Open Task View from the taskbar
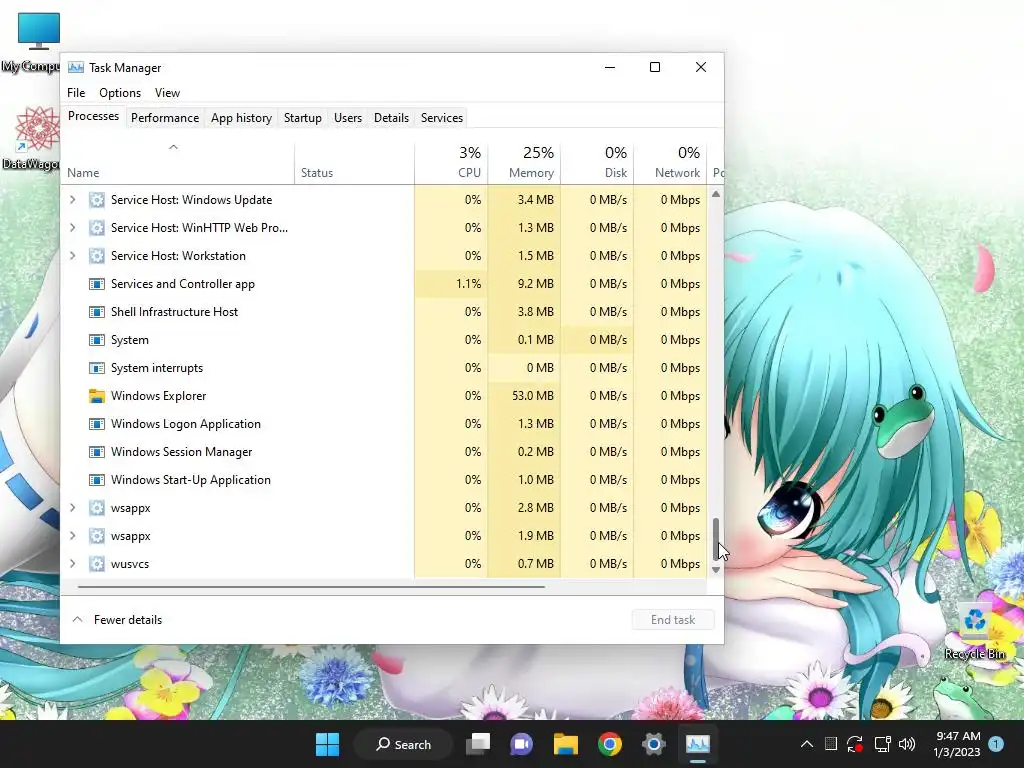 point(478,744)
